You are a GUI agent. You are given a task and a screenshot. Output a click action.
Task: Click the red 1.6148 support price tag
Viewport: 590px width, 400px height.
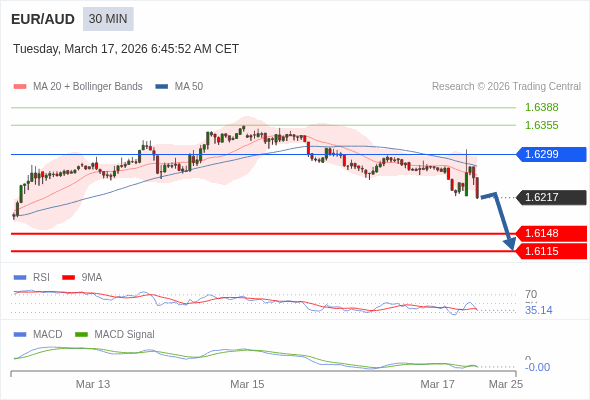click(551, 233)
